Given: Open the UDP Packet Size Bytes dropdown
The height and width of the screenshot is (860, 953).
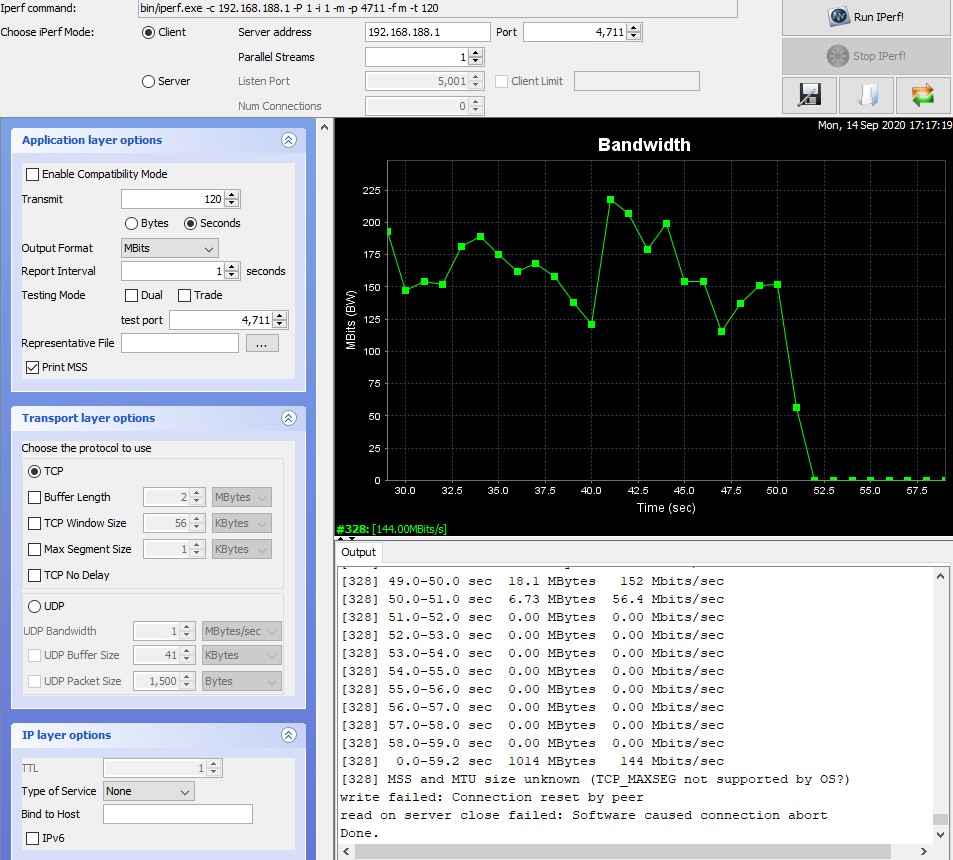Looking at the screenshot, I should (241, 681).
